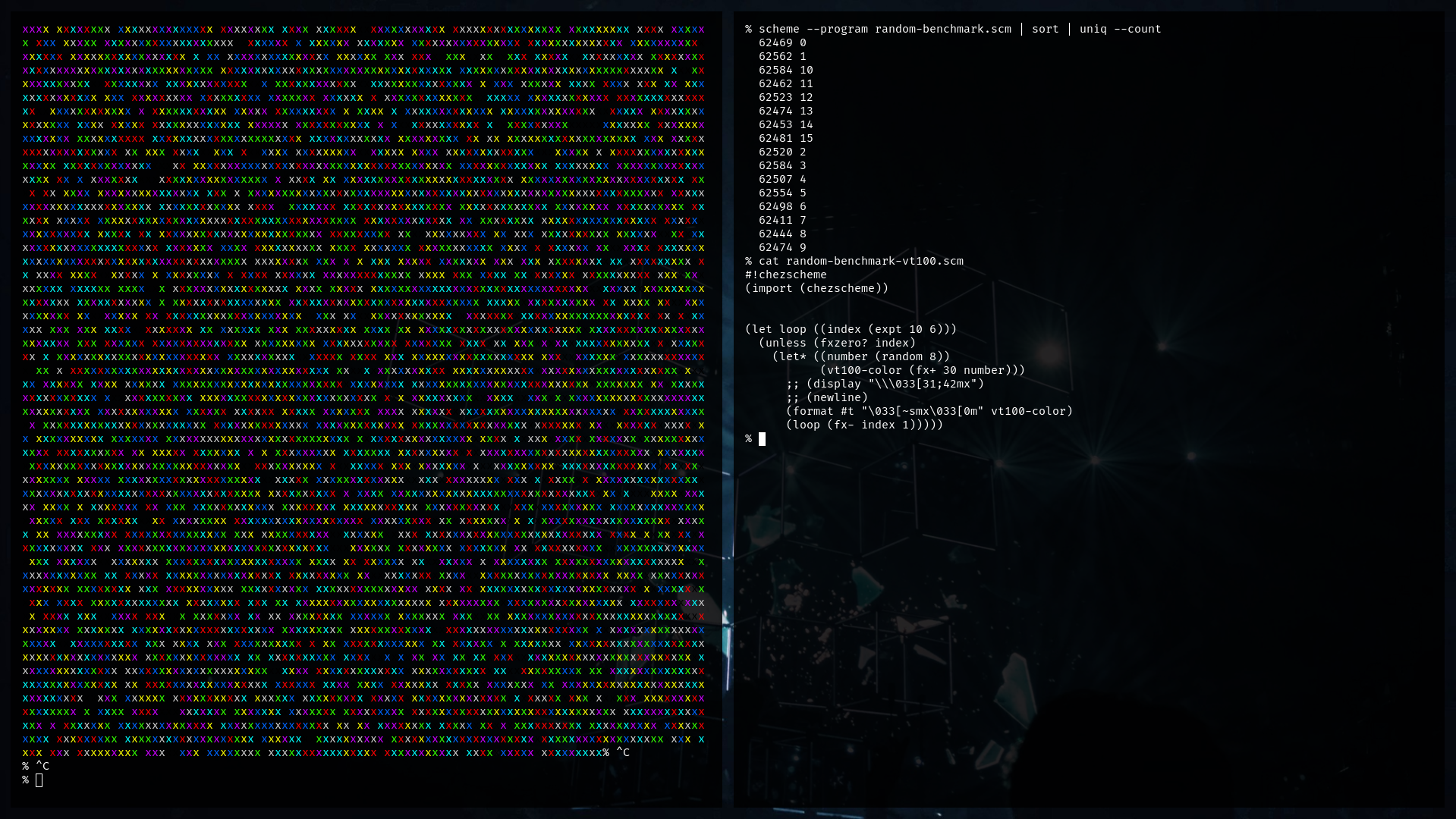Click the '(let* ((number (random 8))' line
The image size is (1456, 819).
point(861,356)
